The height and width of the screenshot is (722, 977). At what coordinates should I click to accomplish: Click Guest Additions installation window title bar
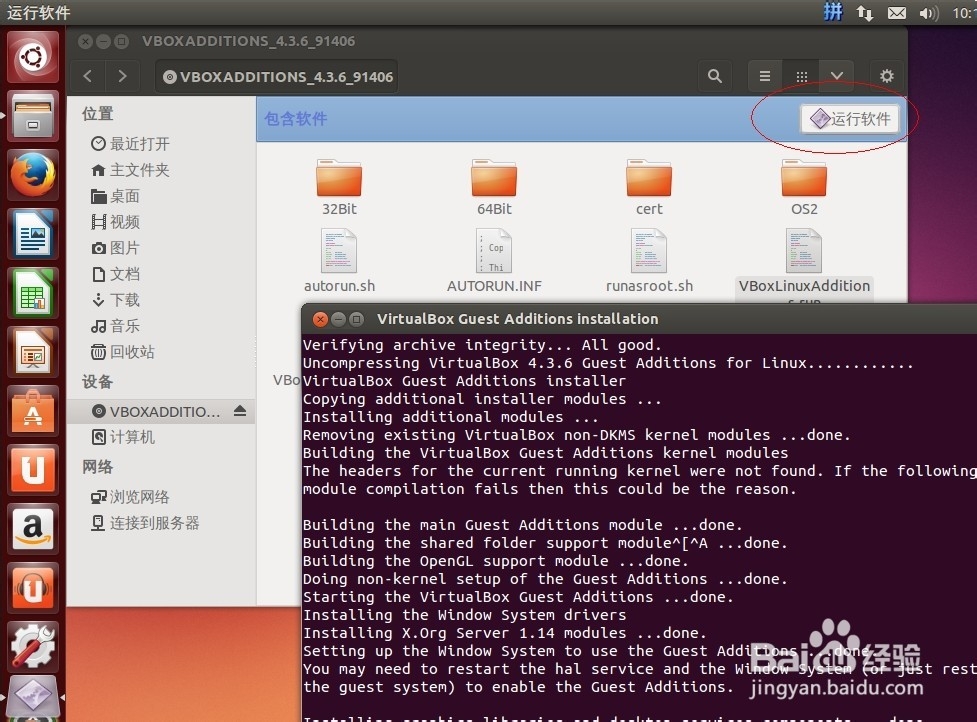click(x=639, y=319)
